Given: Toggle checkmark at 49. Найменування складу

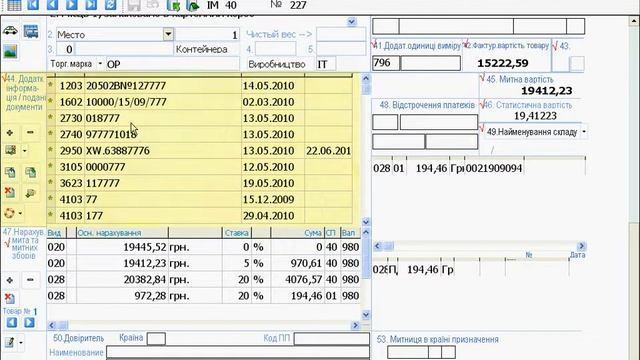Looking at the screenshot, I should pyautogui.click(x=482, y=129).
